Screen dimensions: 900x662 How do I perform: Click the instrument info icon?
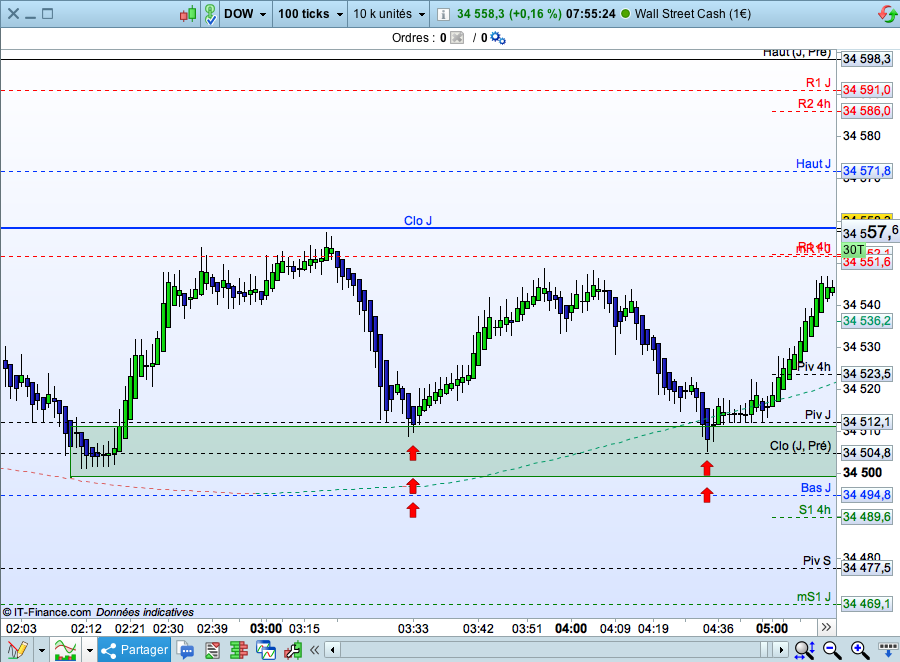(443, 14)
